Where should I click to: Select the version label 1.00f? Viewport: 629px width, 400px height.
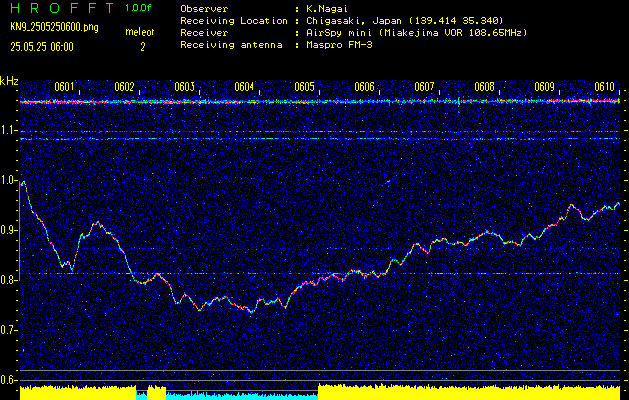(138, 8)
